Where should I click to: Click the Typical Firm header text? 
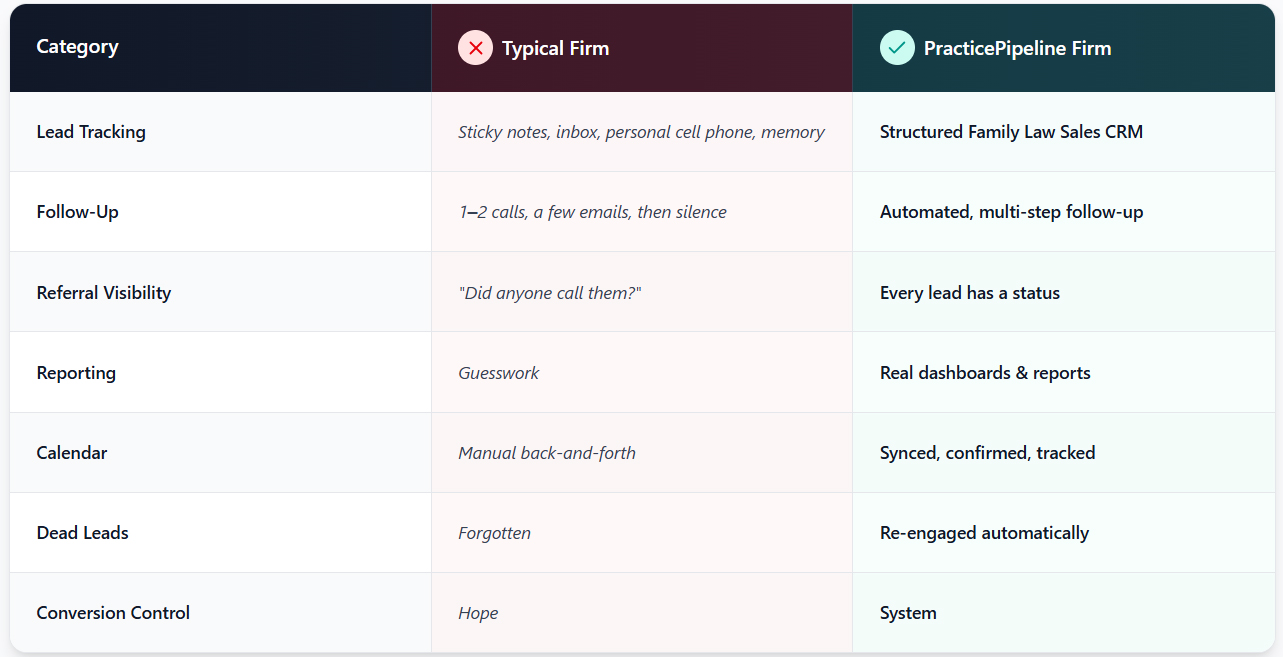[x=555, y=48]
